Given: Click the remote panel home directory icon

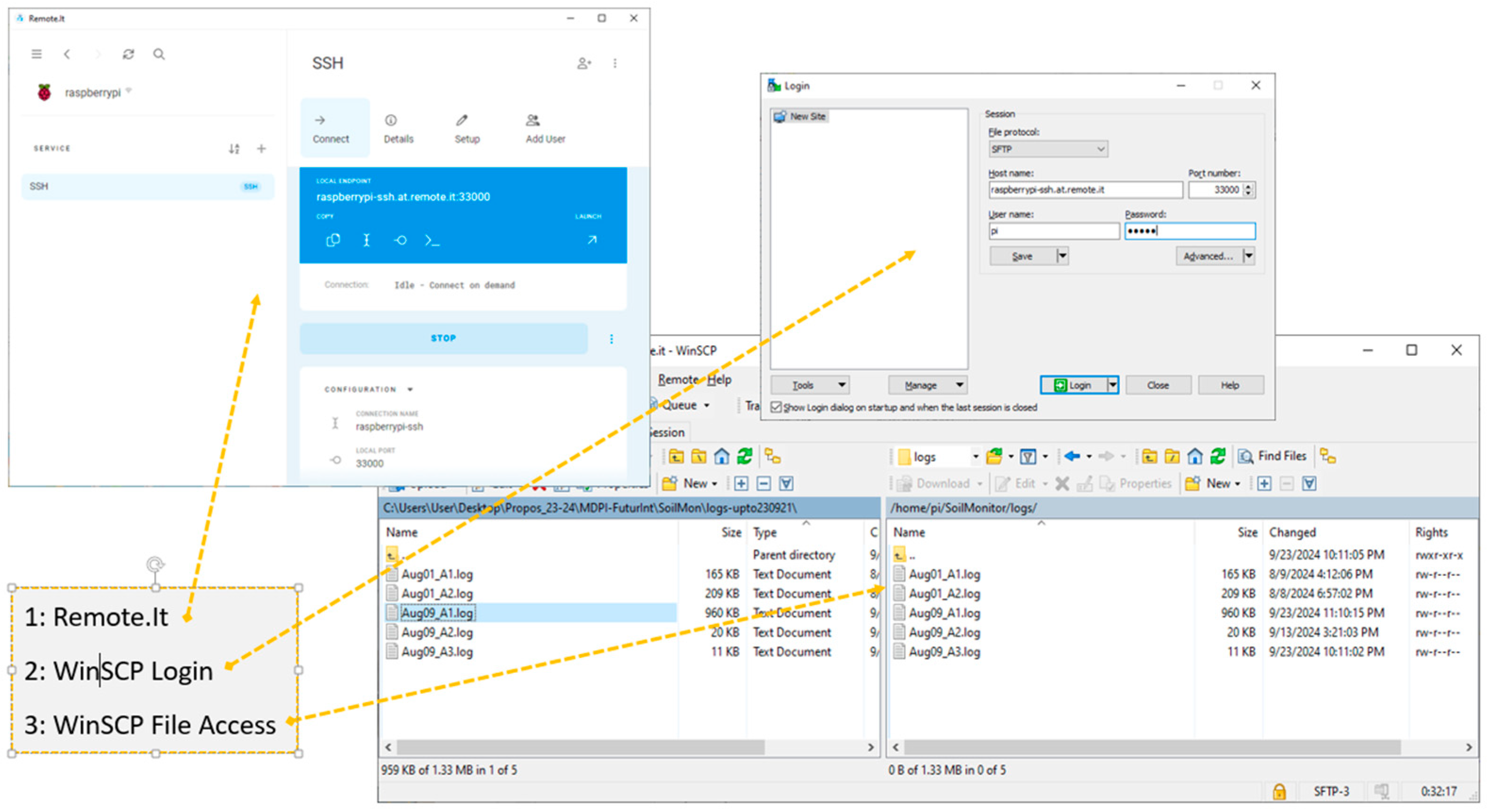Looking at the screenshot, I should pyautogui.click(x=1194, y=456).
